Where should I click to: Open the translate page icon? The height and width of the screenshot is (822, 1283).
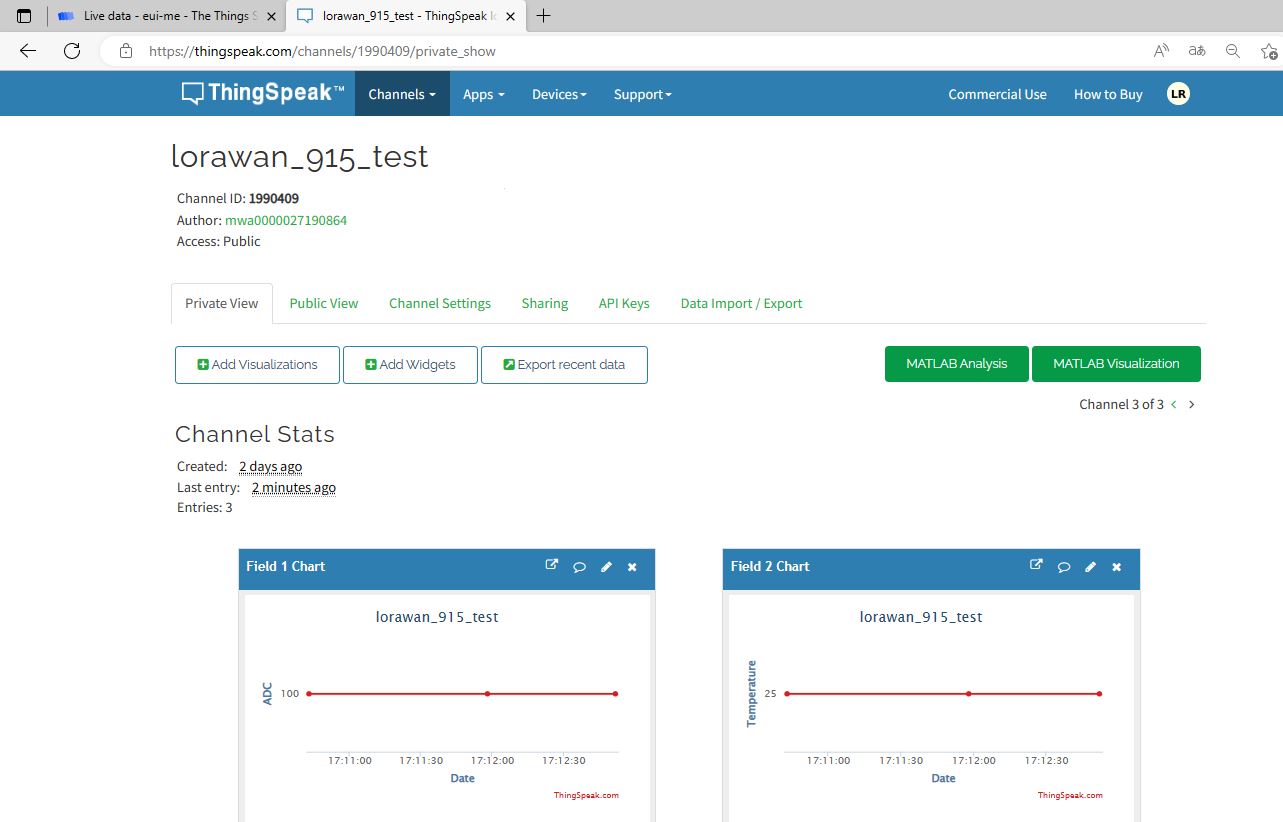[1196, 51]
